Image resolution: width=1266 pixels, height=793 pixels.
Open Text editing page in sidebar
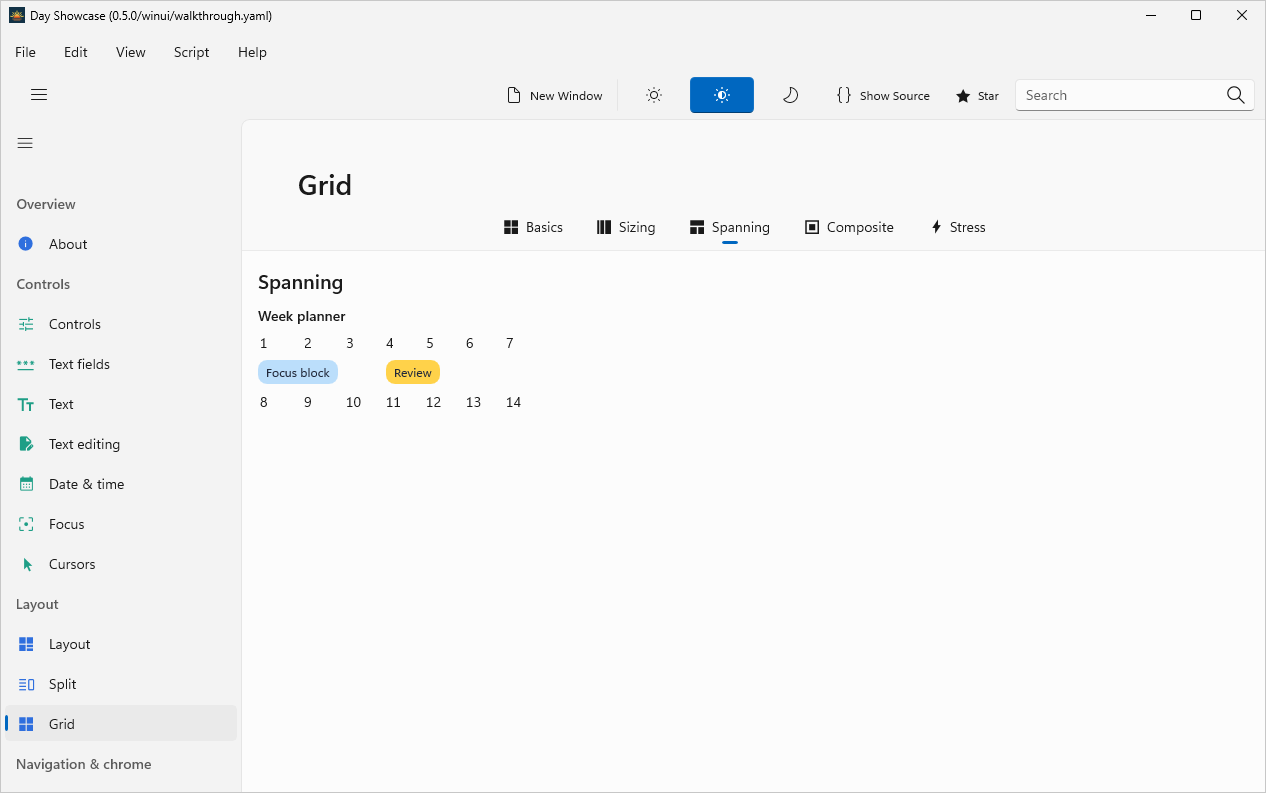120,444
